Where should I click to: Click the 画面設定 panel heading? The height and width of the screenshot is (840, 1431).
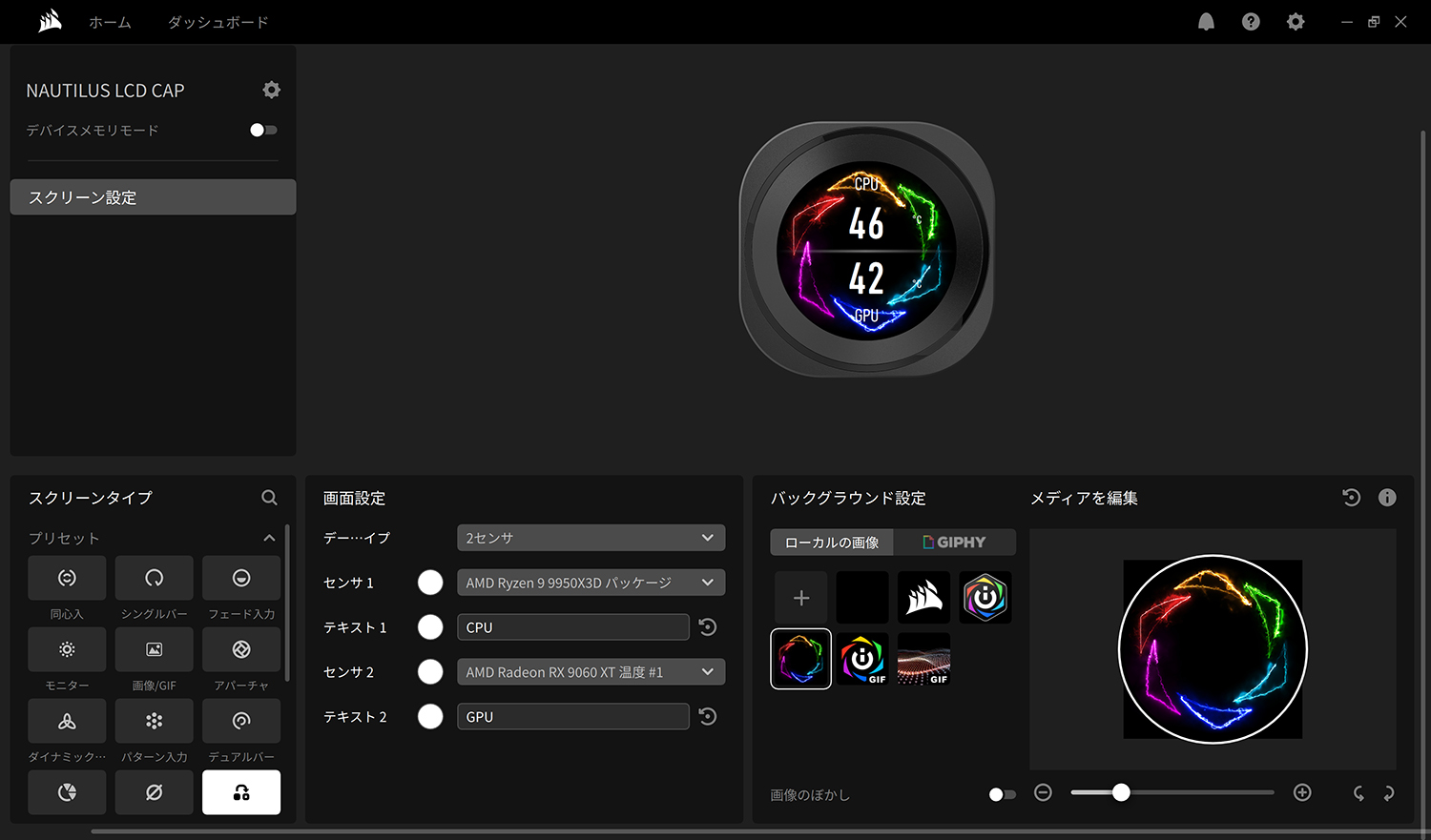354,498
